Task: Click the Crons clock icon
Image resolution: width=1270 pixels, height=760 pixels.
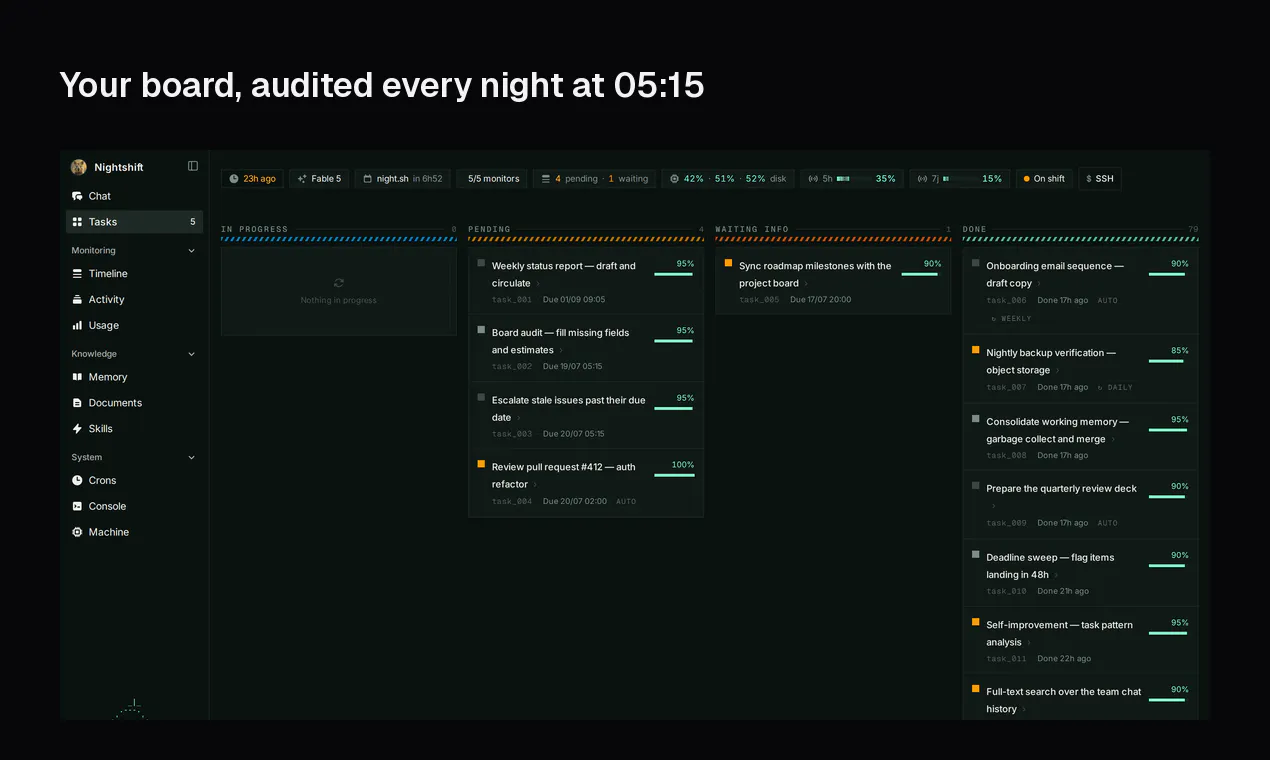Action: 78,480
